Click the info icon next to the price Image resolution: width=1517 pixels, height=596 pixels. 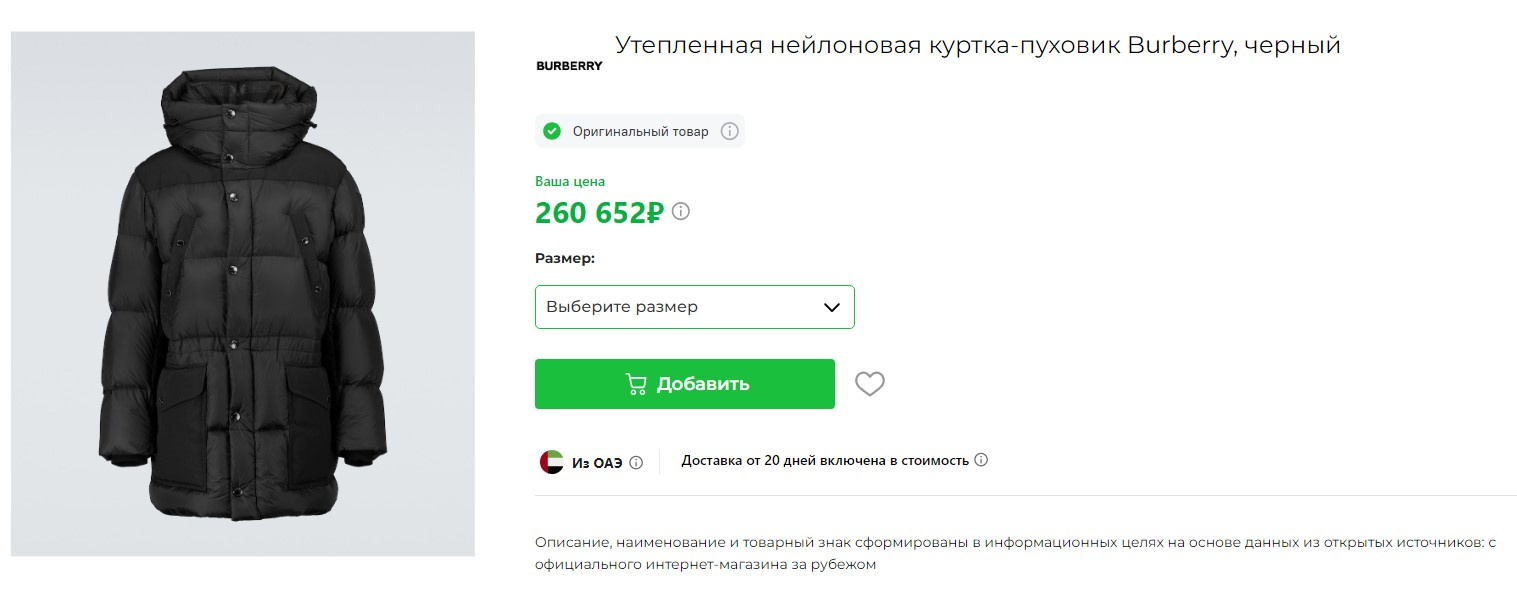coord(681,212)
